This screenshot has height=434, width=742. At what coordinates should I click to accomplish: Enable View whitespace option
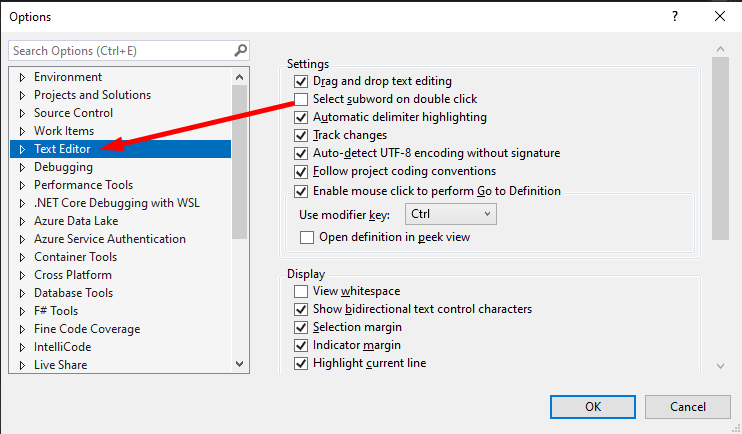(301, 291)
